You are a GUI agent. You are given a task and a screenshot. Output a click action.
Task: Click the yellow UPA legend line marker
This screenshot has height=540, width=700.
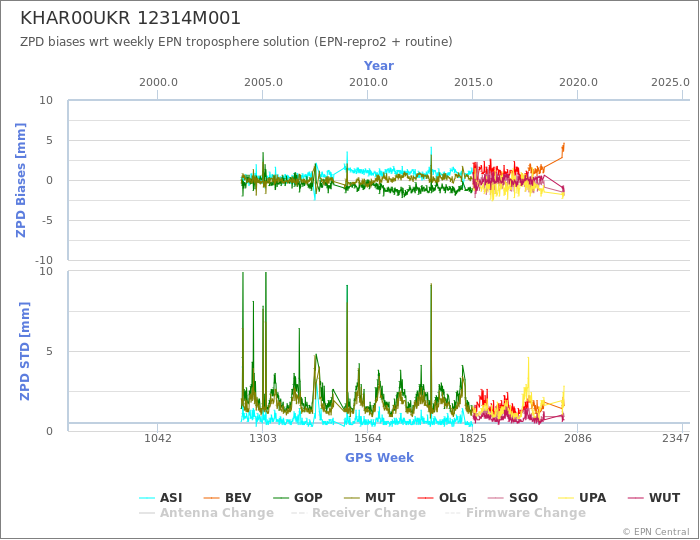pos(567,498)
